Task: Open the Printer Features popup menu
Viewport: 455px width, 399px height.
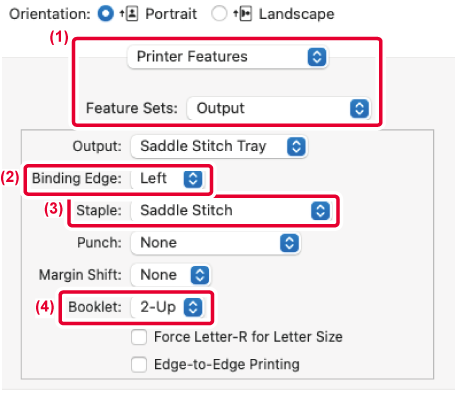Action: 228,57
